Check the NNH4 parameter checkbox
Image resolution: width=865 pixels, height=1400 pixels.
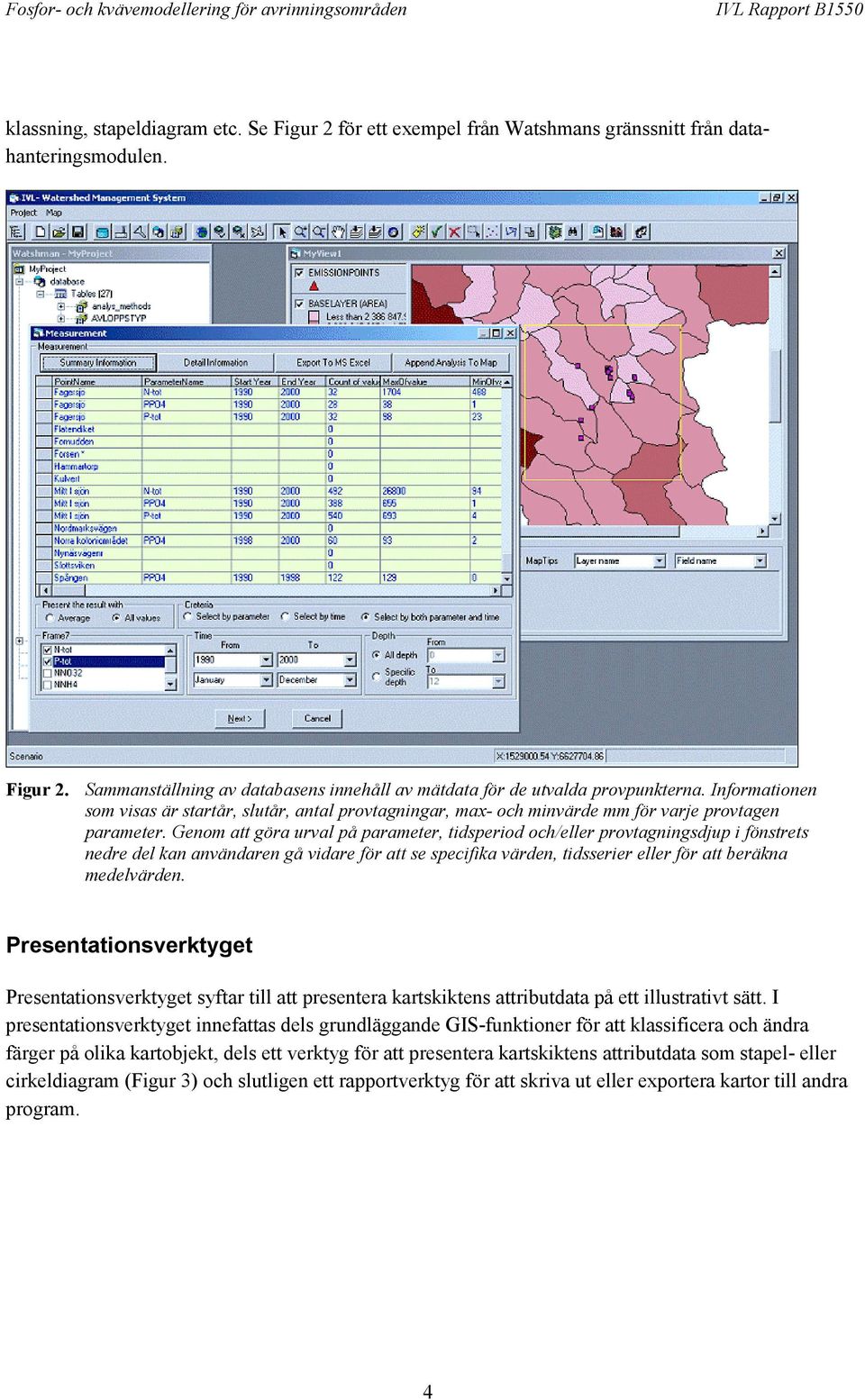[48, 685]
